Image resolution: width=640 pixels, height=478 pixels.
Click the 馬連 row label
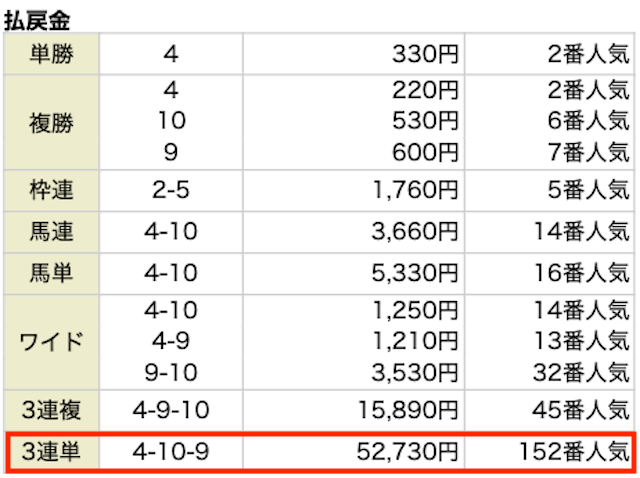coord(51,232)
